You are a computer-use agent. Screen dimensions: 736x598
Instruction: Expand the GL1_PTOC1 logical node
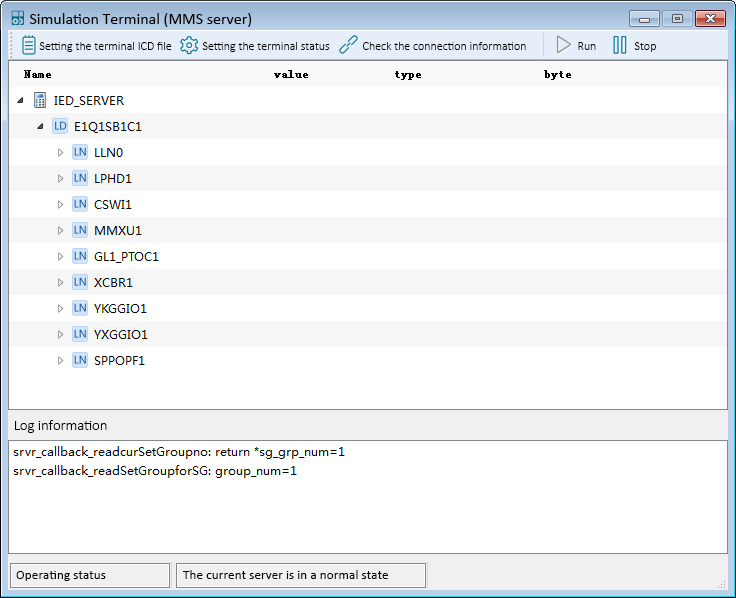60,257
